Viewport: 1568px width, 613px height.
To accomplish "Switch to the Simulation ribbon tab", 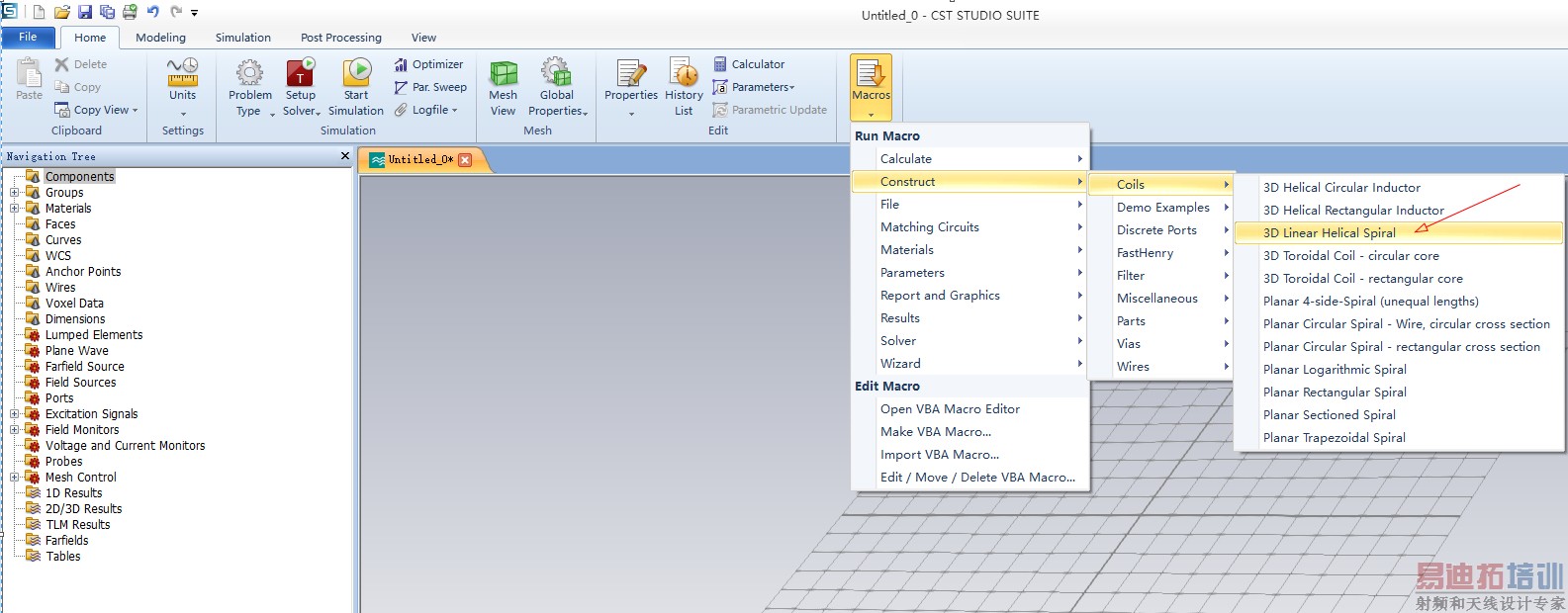I will [x=243, y=38].
